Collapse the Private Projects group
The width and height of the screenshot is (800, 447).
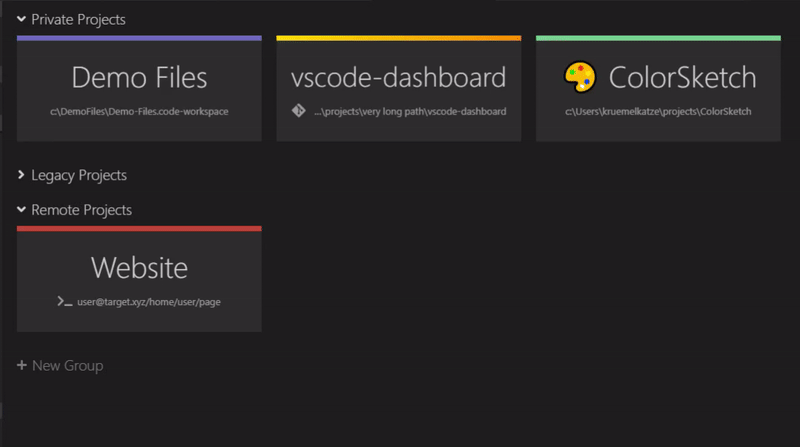21,19
